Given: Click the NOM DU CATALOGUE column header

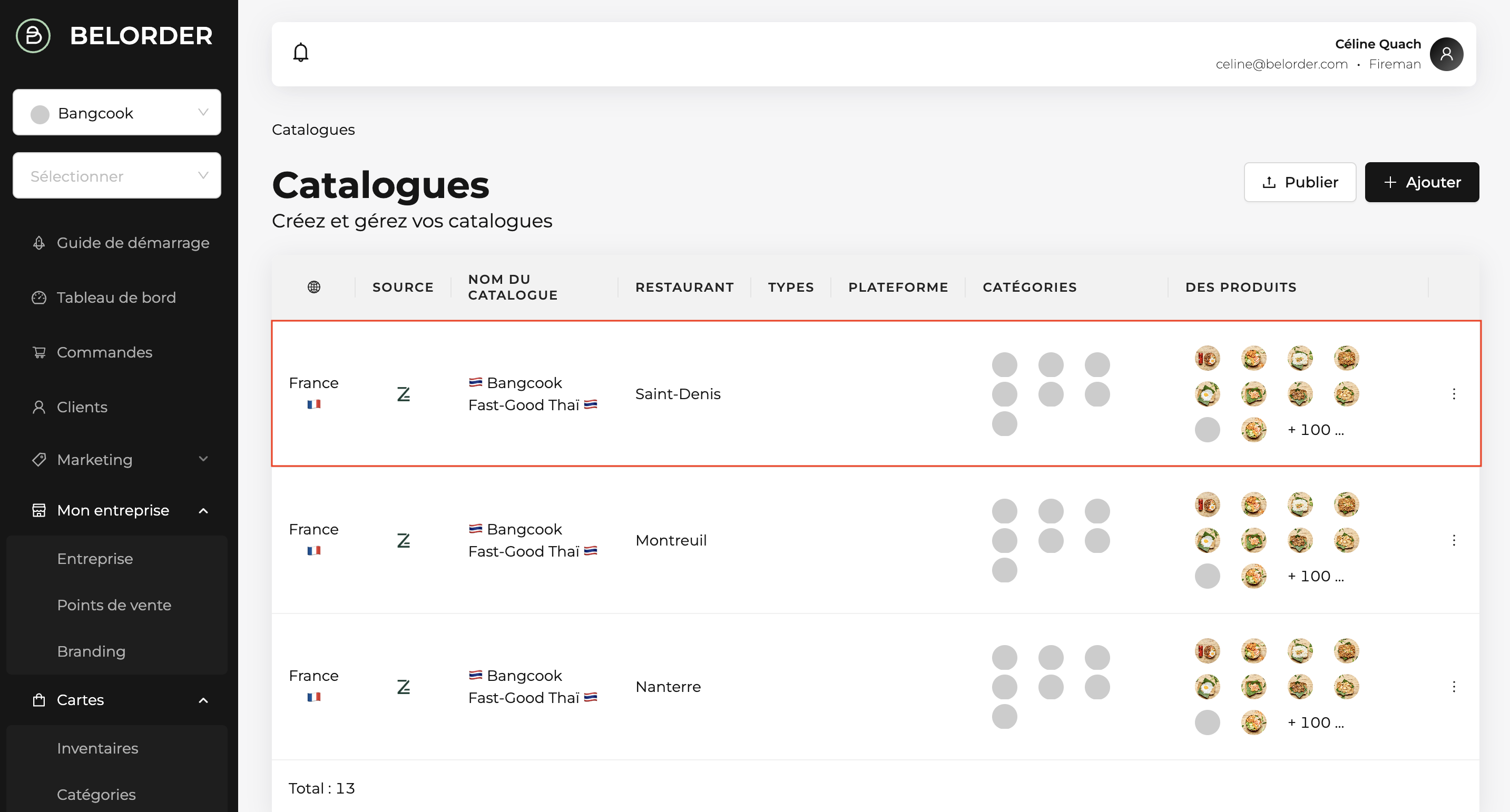Looking at the screenshot, I should tap(513, 287).
